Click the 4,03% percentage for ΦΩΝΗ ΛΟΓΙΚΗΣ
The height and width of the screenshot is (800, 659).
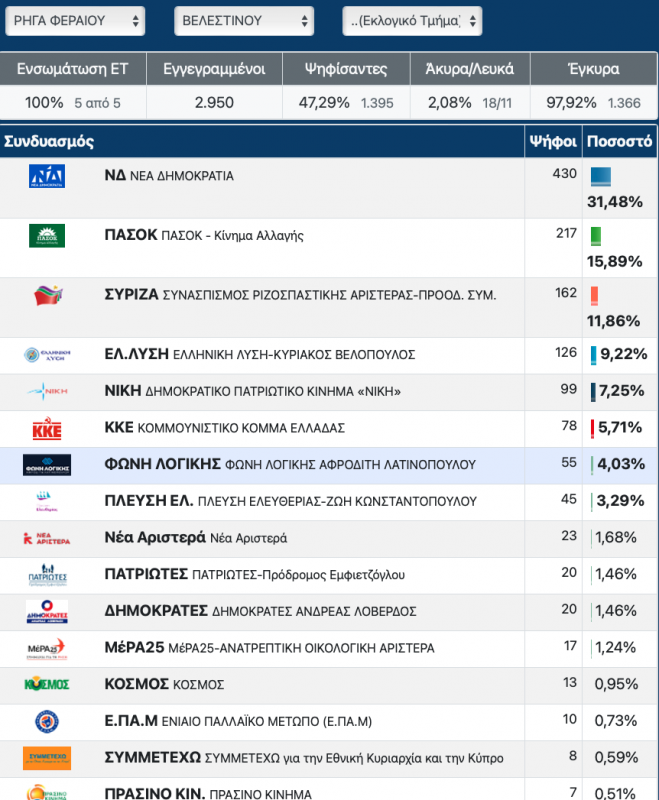[x=621, y=464]
